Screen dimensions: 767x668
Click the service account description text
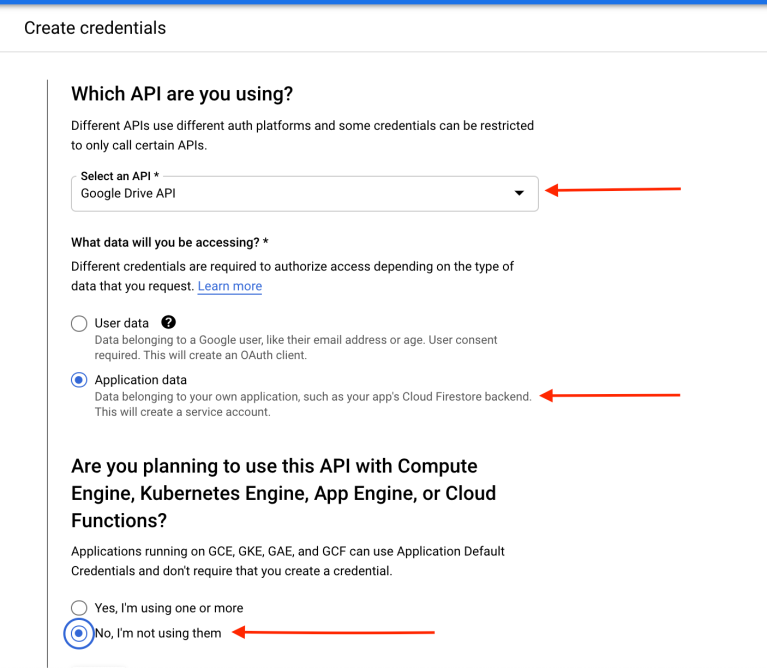182,411
